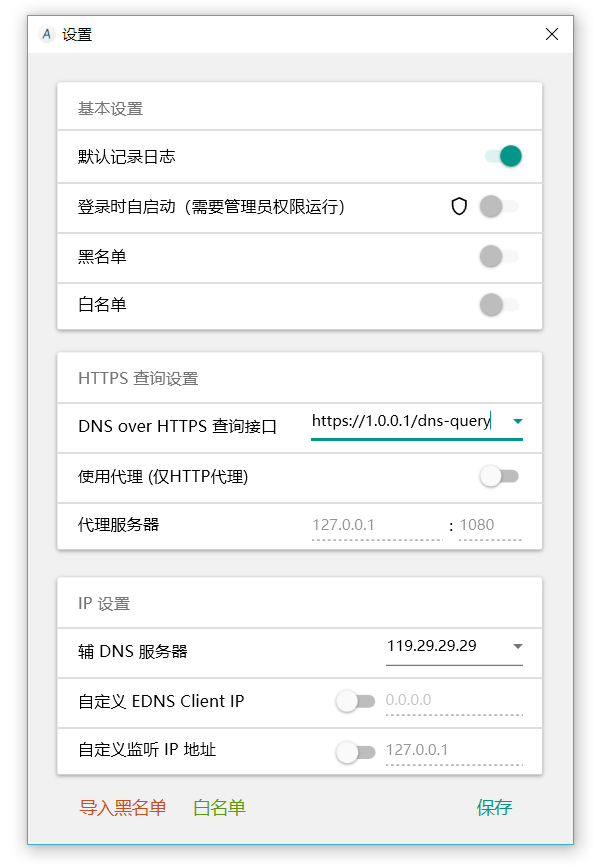The height and width of the screenshot is (865, 600).
Task: Open the secondary DNS server dropdown arrow
Action: [x=517, y=646]
